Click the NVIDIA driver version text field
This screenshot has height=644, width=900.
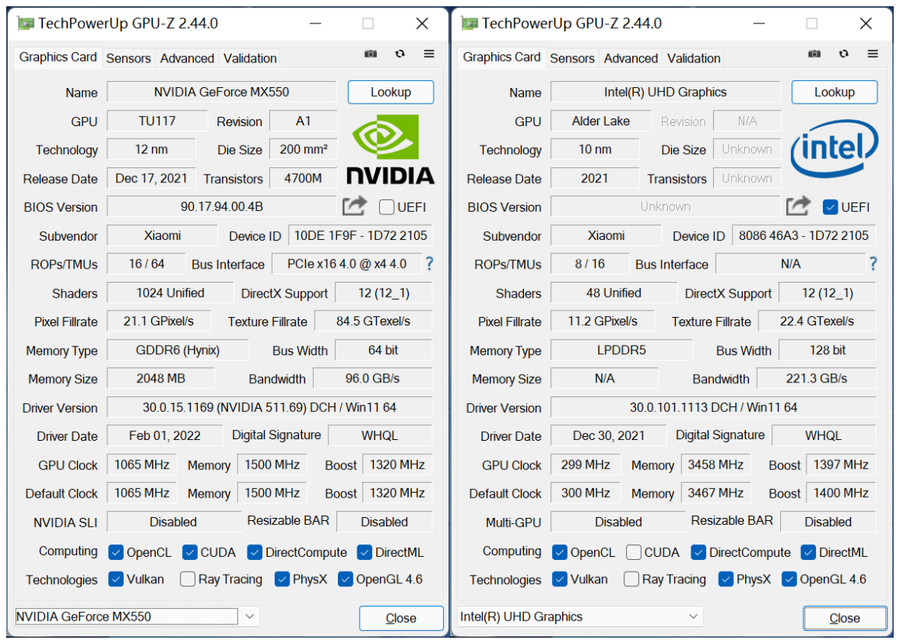(269, 408)
